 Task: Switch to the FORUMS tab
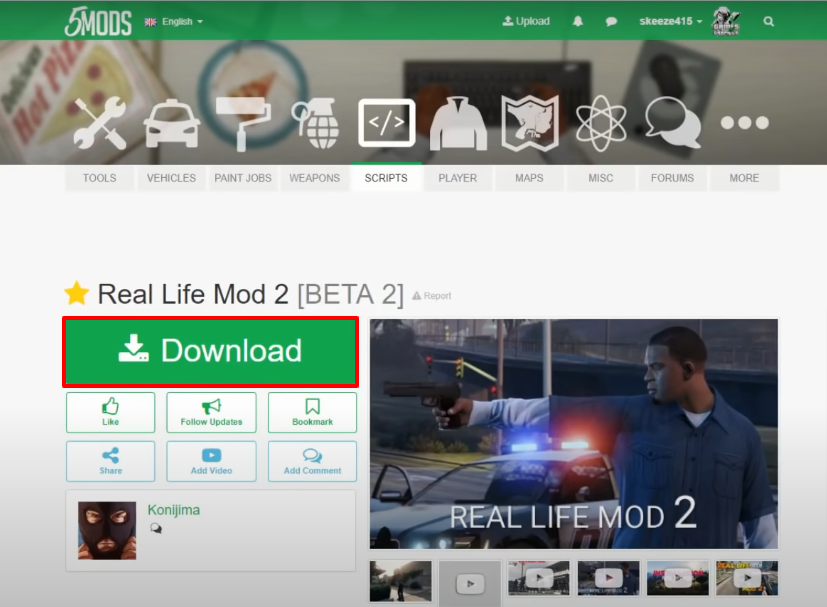pyautogui.click(x=672, y=178)
